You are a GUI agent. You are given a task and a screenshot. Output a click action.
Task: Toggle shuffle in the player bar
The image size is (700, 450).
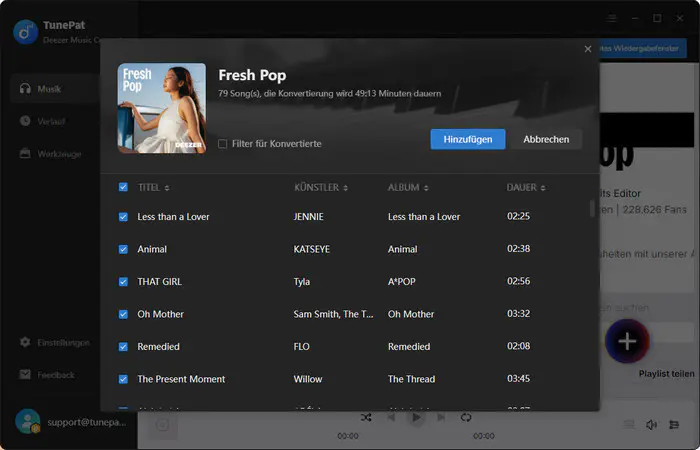click(x=366, y=417)
